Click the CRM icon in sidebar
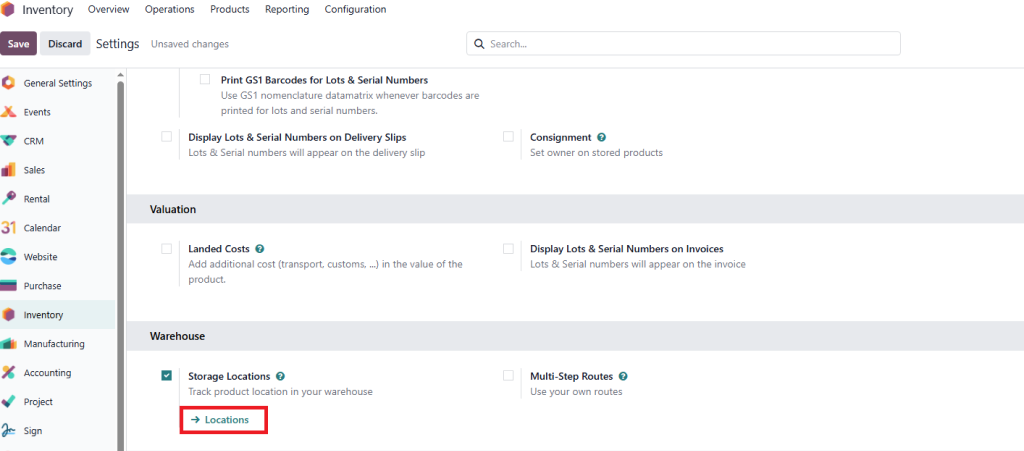The height and width of the screenshot is (451, 1024). [x=9, y=141]
